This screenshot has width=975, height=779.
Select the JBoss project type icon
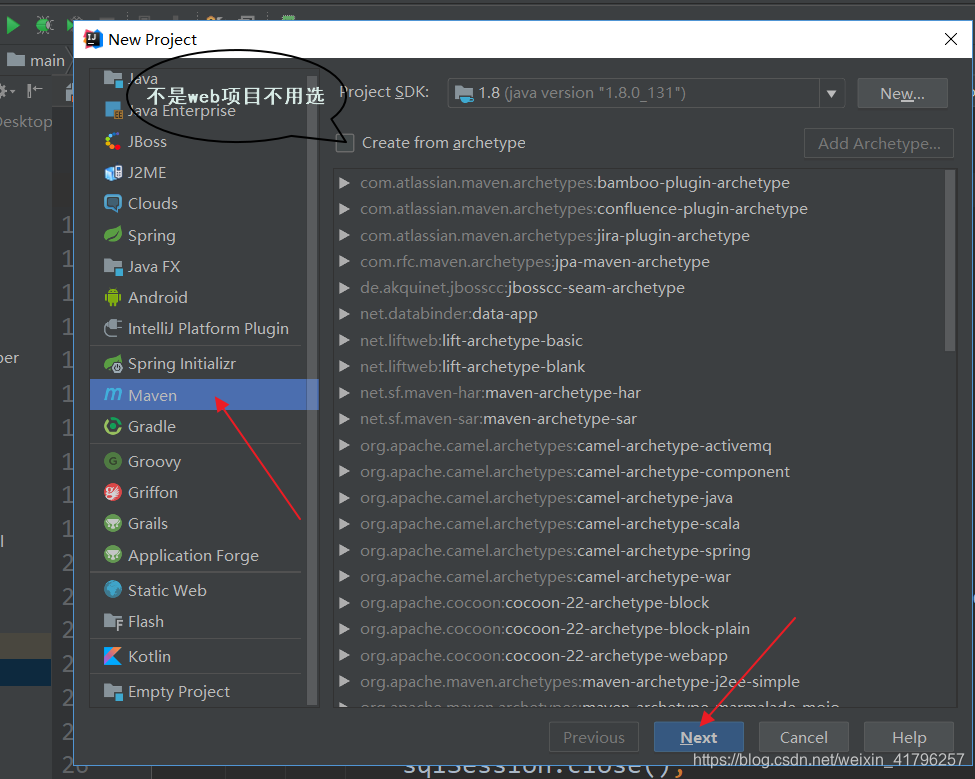click(113, 142)
